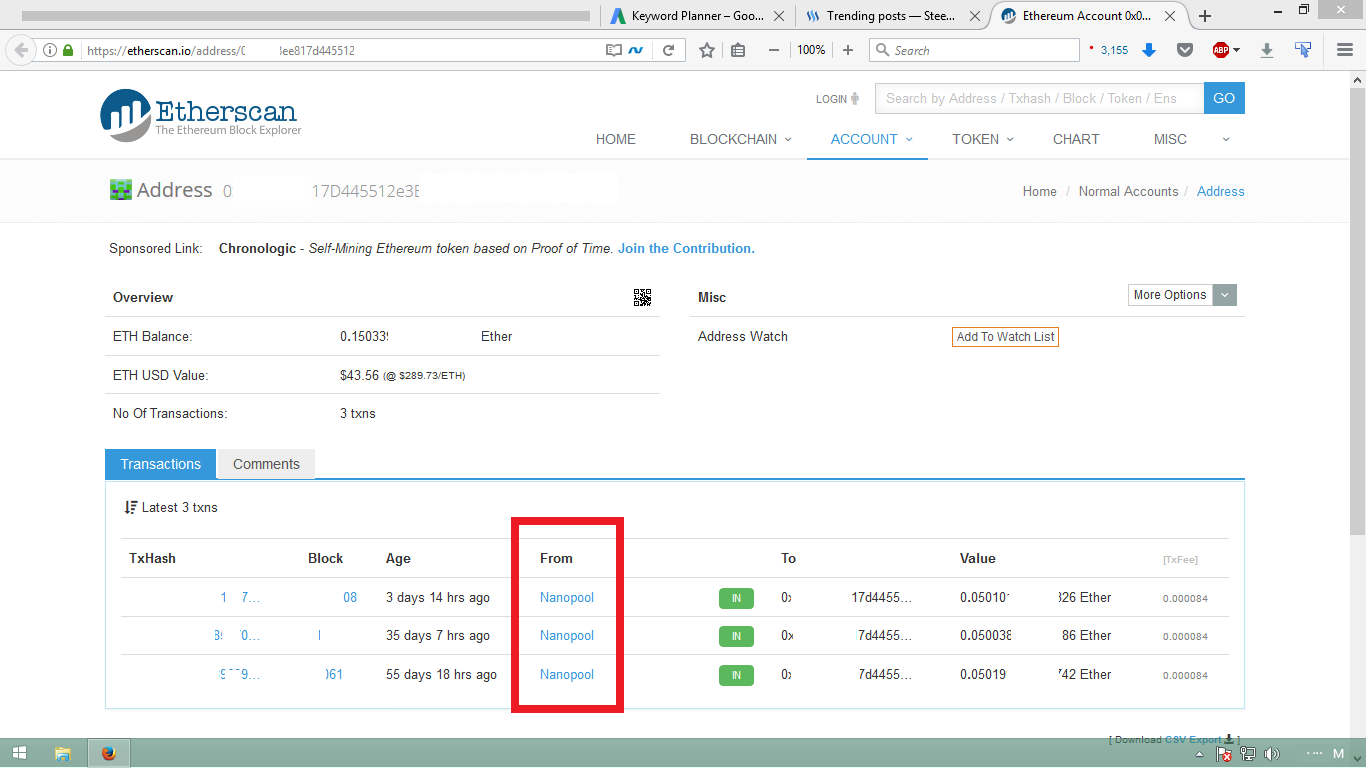
Task: Click block number in 3 days ago row
Action: coord(350,597)
